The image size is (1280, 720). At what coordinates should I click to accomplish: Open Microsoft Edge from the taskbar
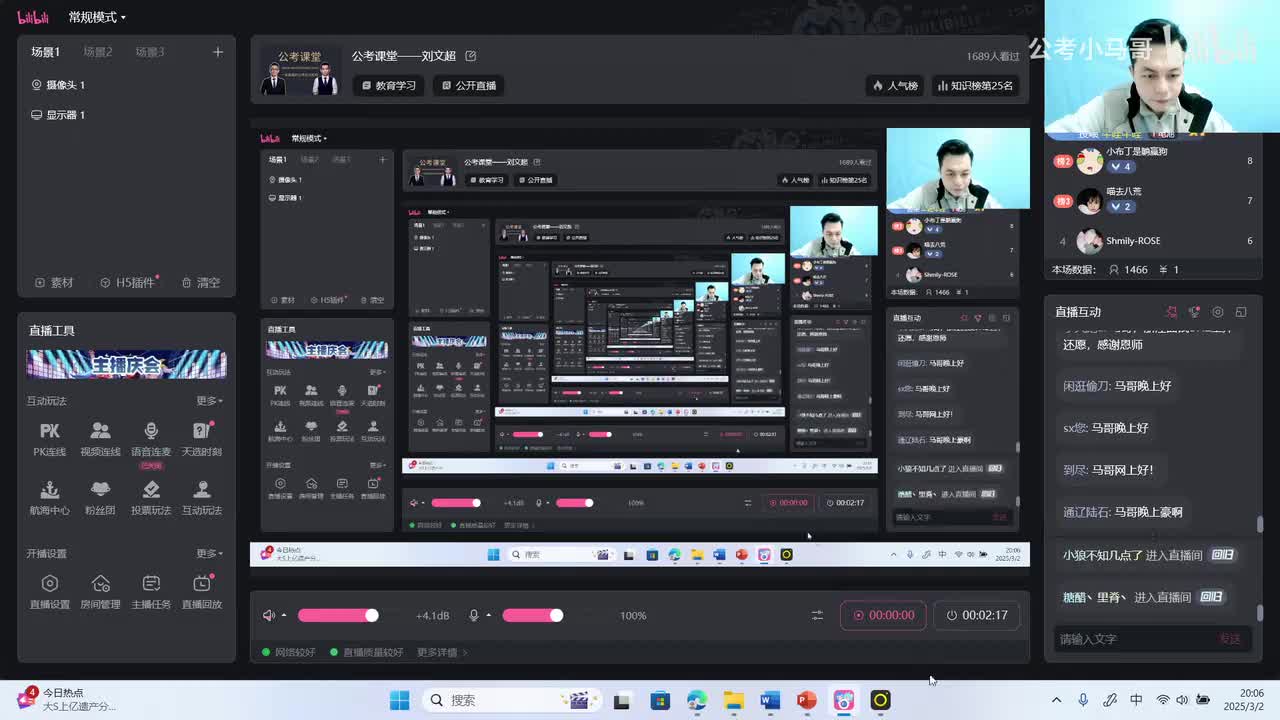point(696,700)
